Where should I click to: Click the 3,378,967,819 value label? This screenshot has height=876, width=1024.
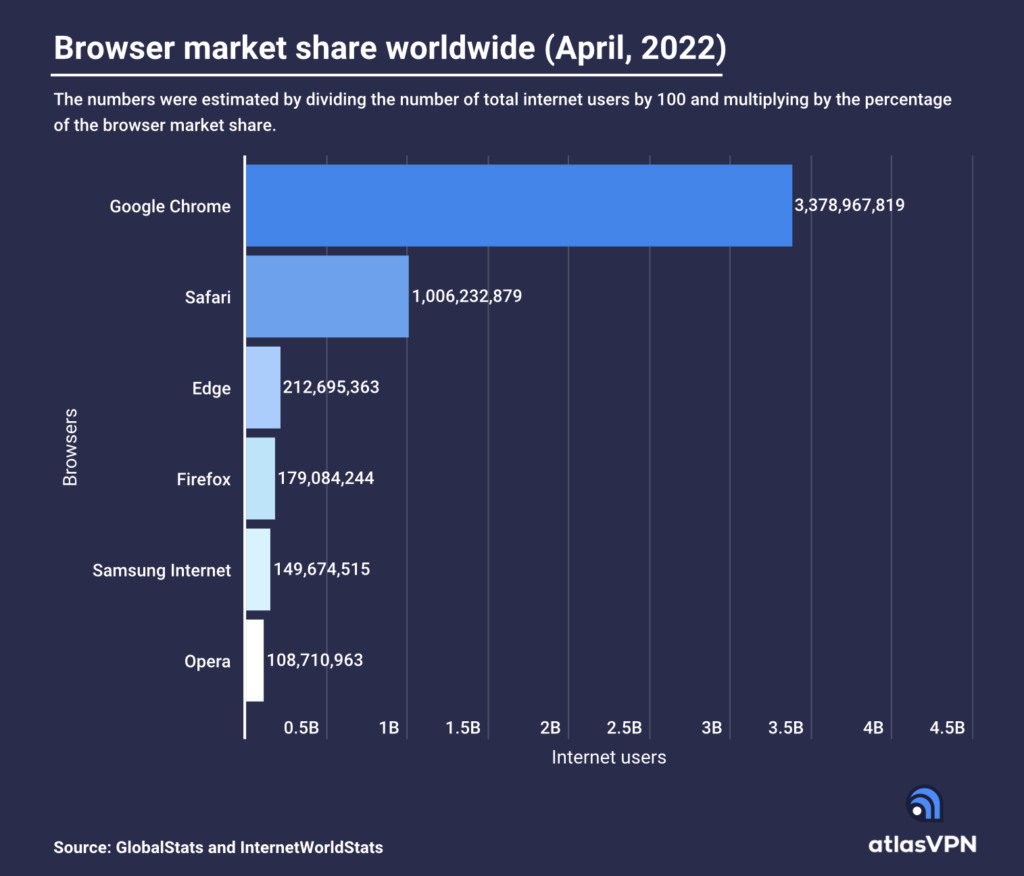(x=849, y=206)
